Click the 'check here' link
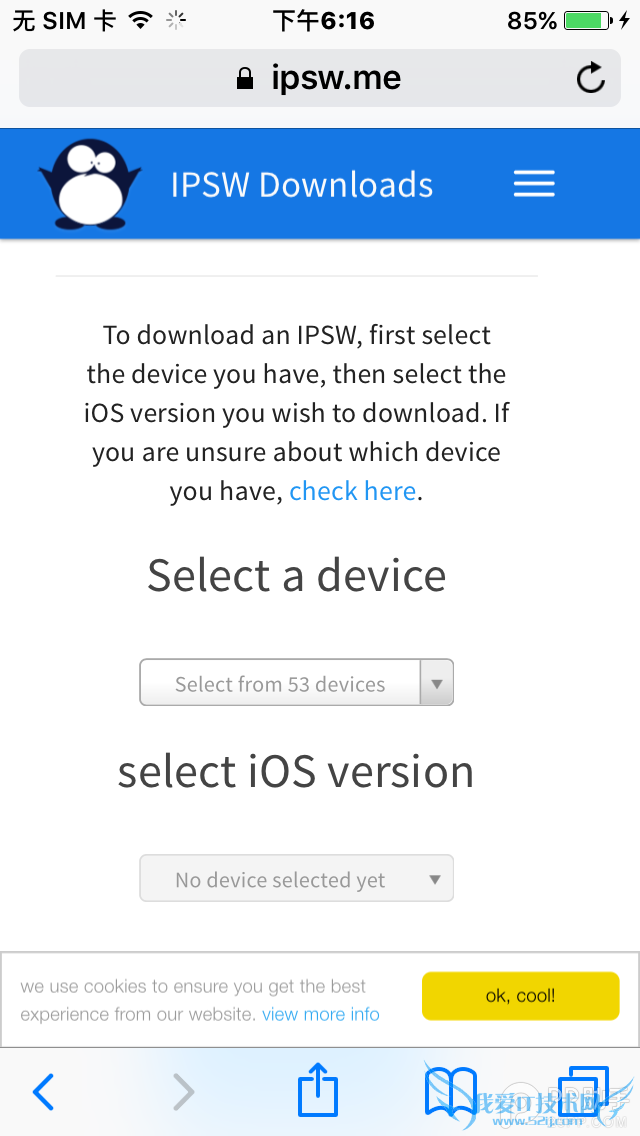640x1136 pixels. pyautogui.click(x=352, y=491)
